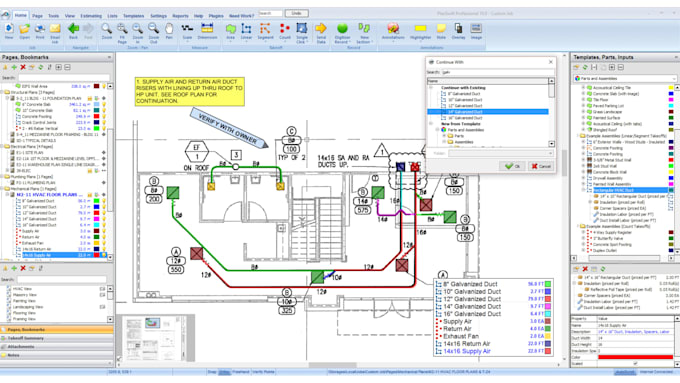680x383 pixels.
Task: Click the Need Work? link
Action: click(241, 16)
